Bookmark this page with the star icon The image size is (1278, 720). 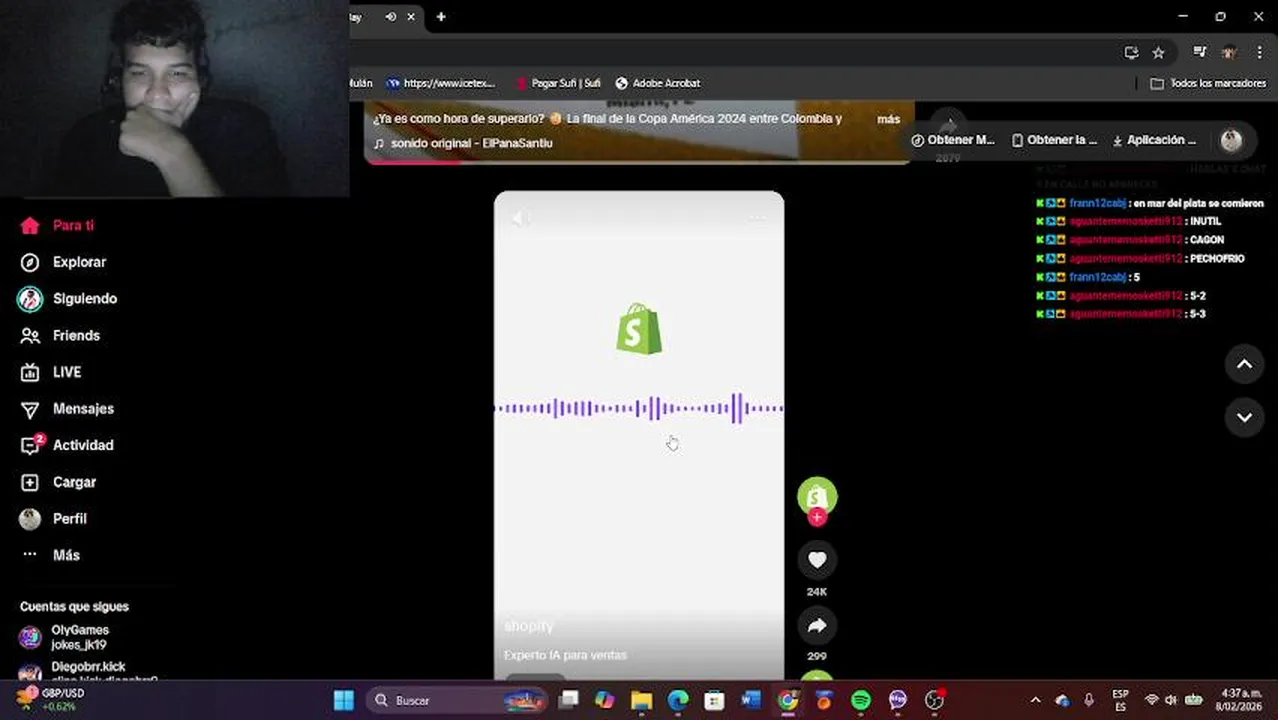[x=1158, y=52]
